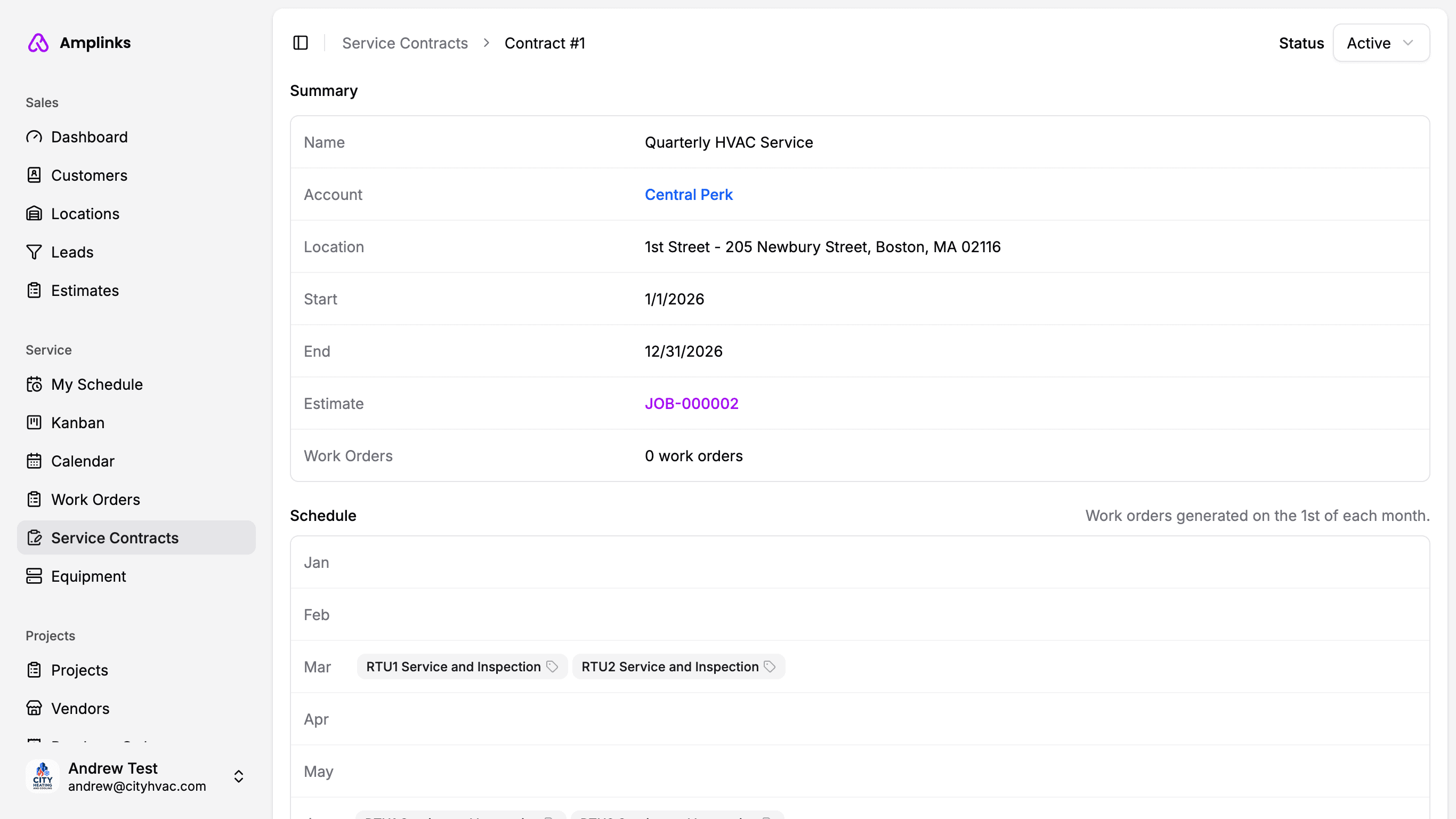Open the Status dropdown showing Active
The image size is (1456, 819).
pos(1380,43)
